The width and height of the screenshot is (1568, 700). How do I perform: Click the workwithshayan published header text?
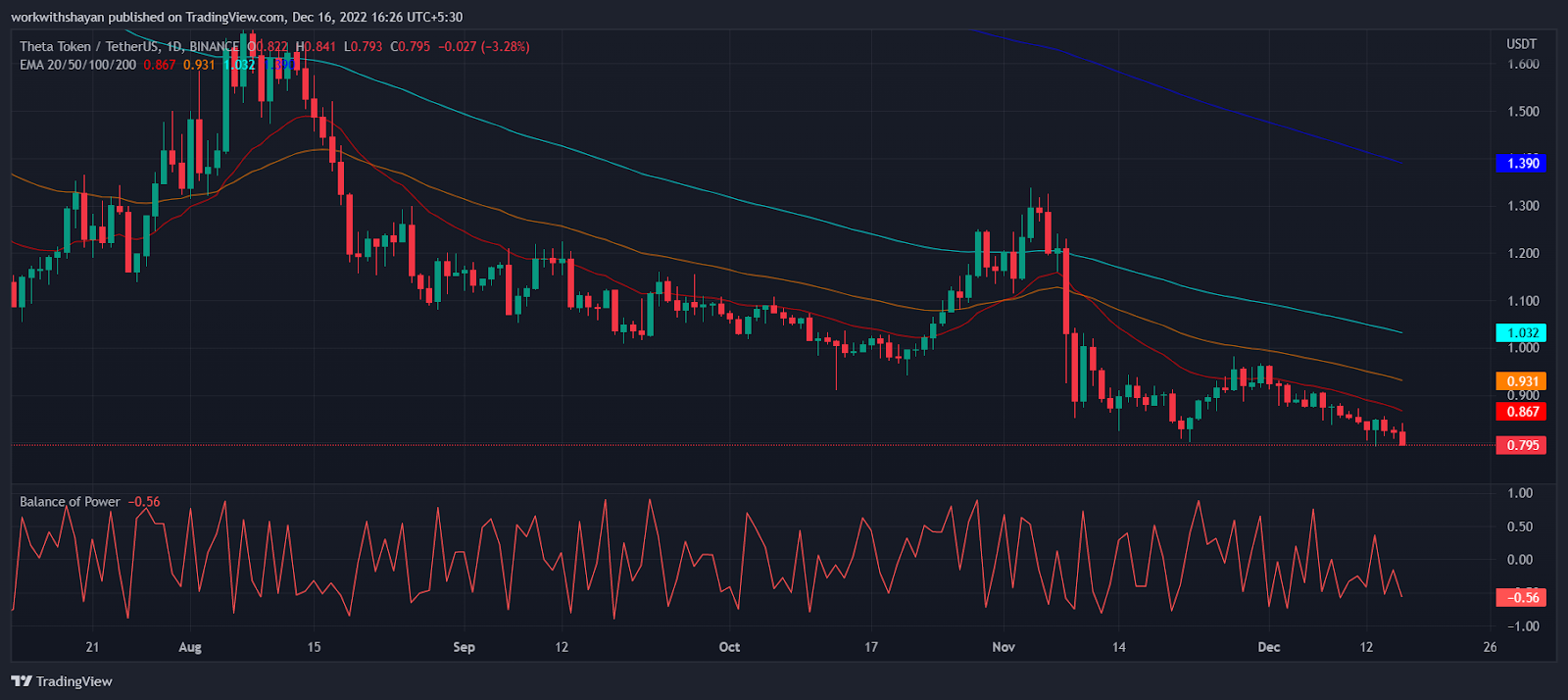[x=236, y=17]
